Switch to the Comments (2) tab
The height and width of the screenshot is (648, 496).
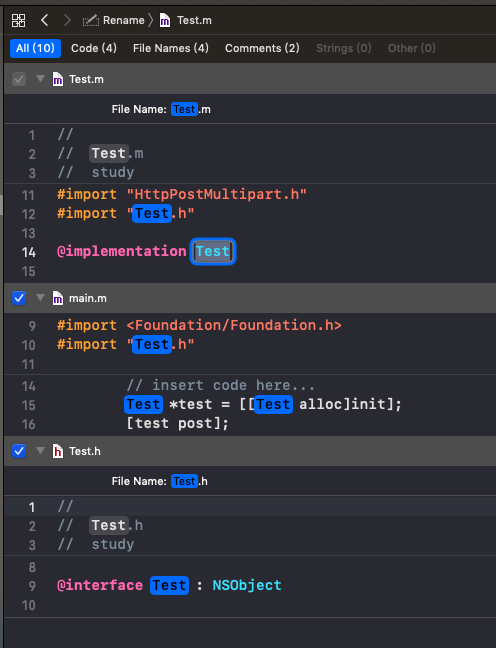click(262, 48)
